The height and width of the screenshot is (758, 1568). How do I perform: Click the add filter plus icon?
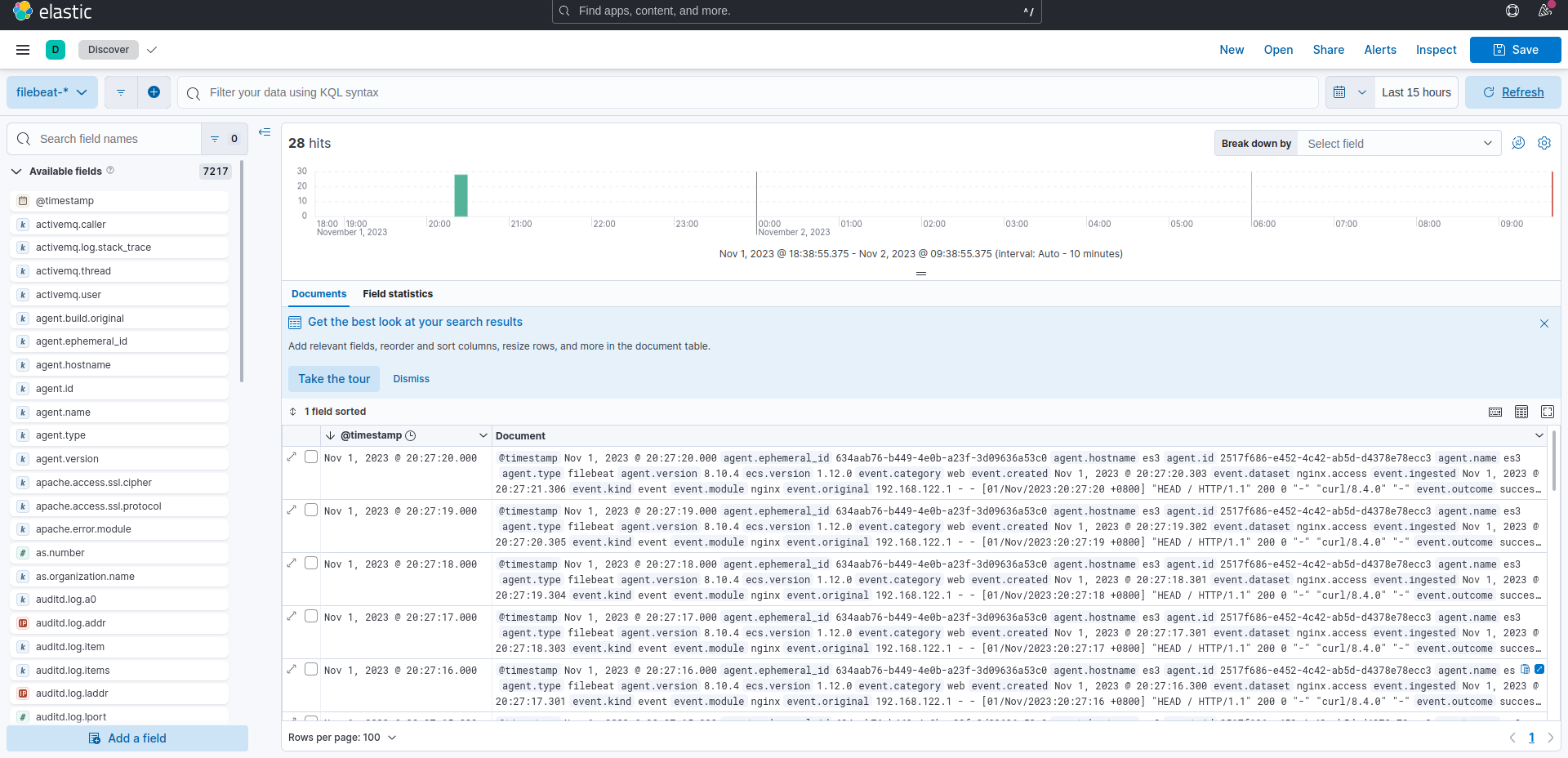tap(154, 92)
